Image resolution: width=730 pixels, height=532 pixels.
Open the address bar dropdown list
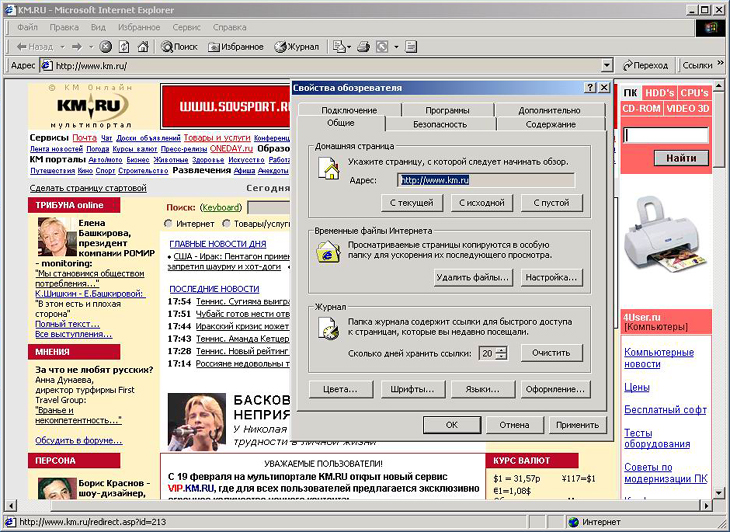click(x=609, y=66)
